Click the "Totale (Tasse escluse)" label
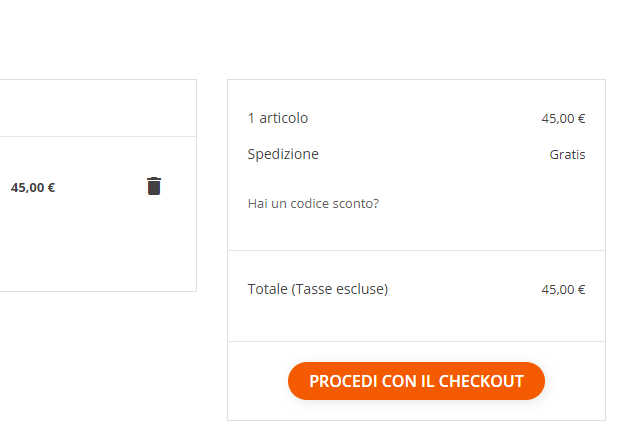The width and height of the screenshot is (638, 448). [x=317, y=289]
